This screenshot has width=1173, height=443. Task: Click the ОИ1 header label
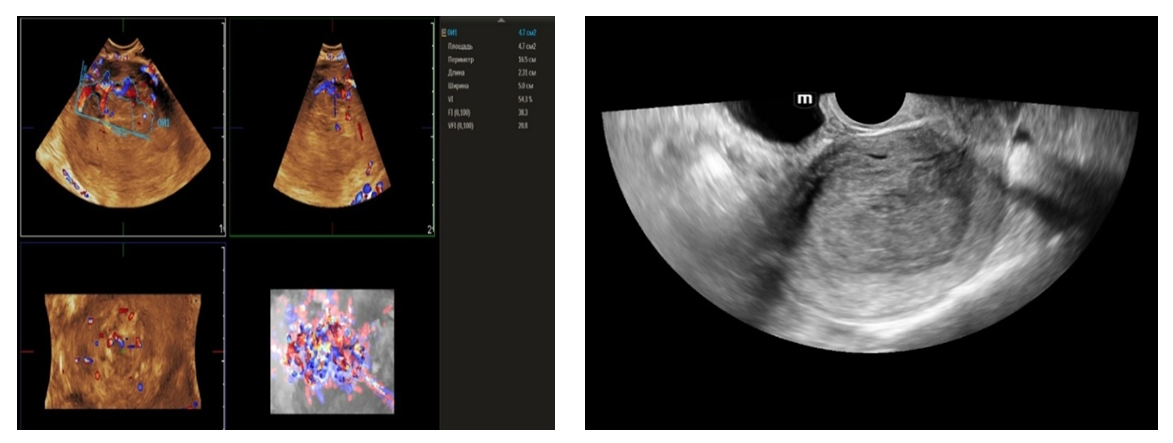click(455, 33)
